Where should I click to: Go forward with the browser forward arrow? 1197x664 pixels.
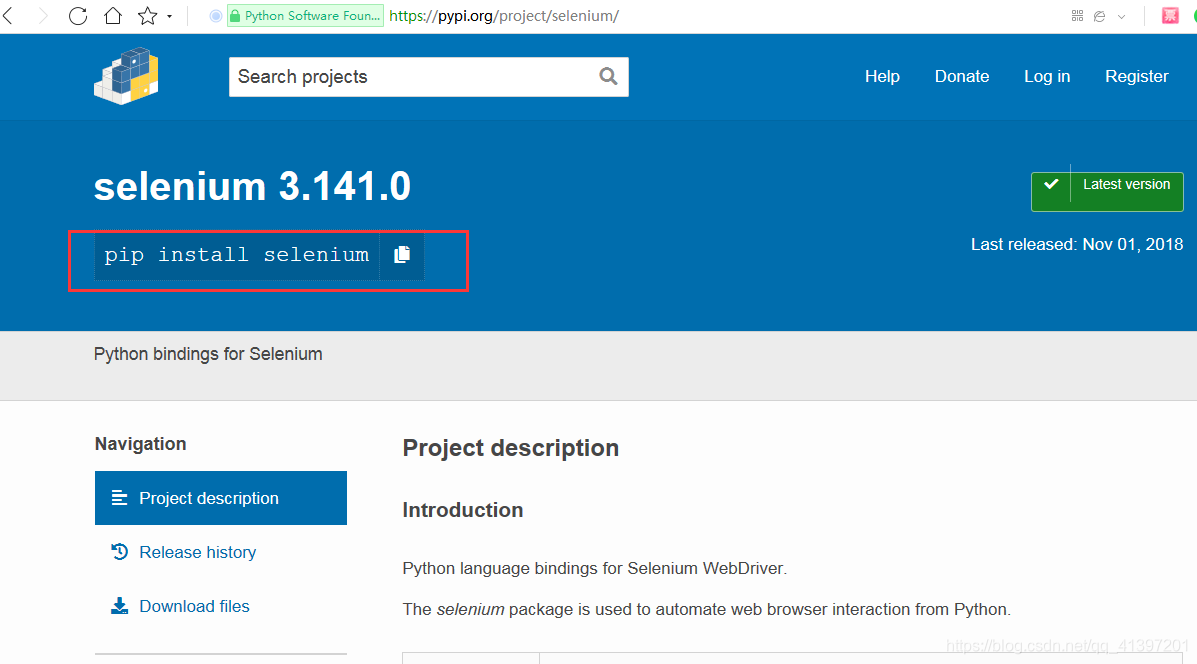pos(43,15)
